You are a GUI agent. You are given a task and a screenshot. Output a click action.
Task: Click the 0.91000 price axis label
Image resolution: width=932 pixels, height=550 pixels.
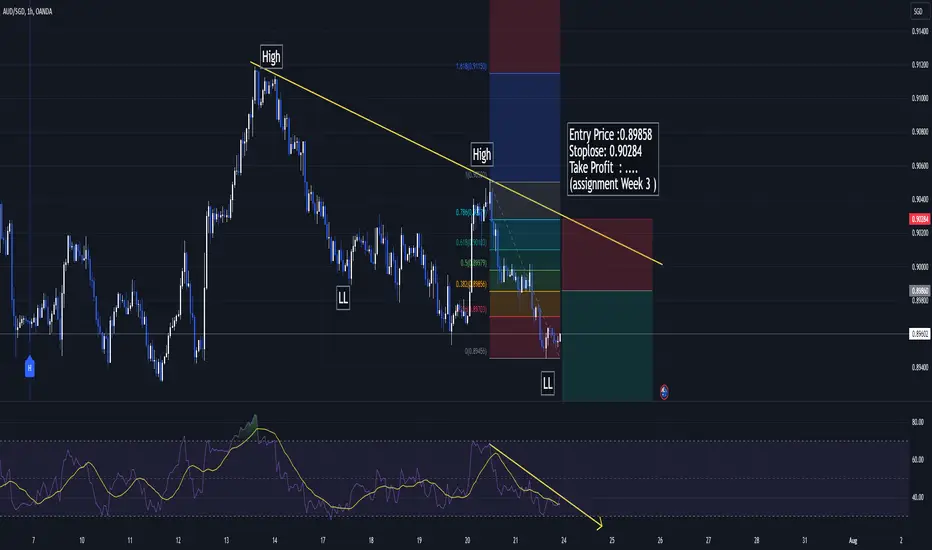[920, 98]
